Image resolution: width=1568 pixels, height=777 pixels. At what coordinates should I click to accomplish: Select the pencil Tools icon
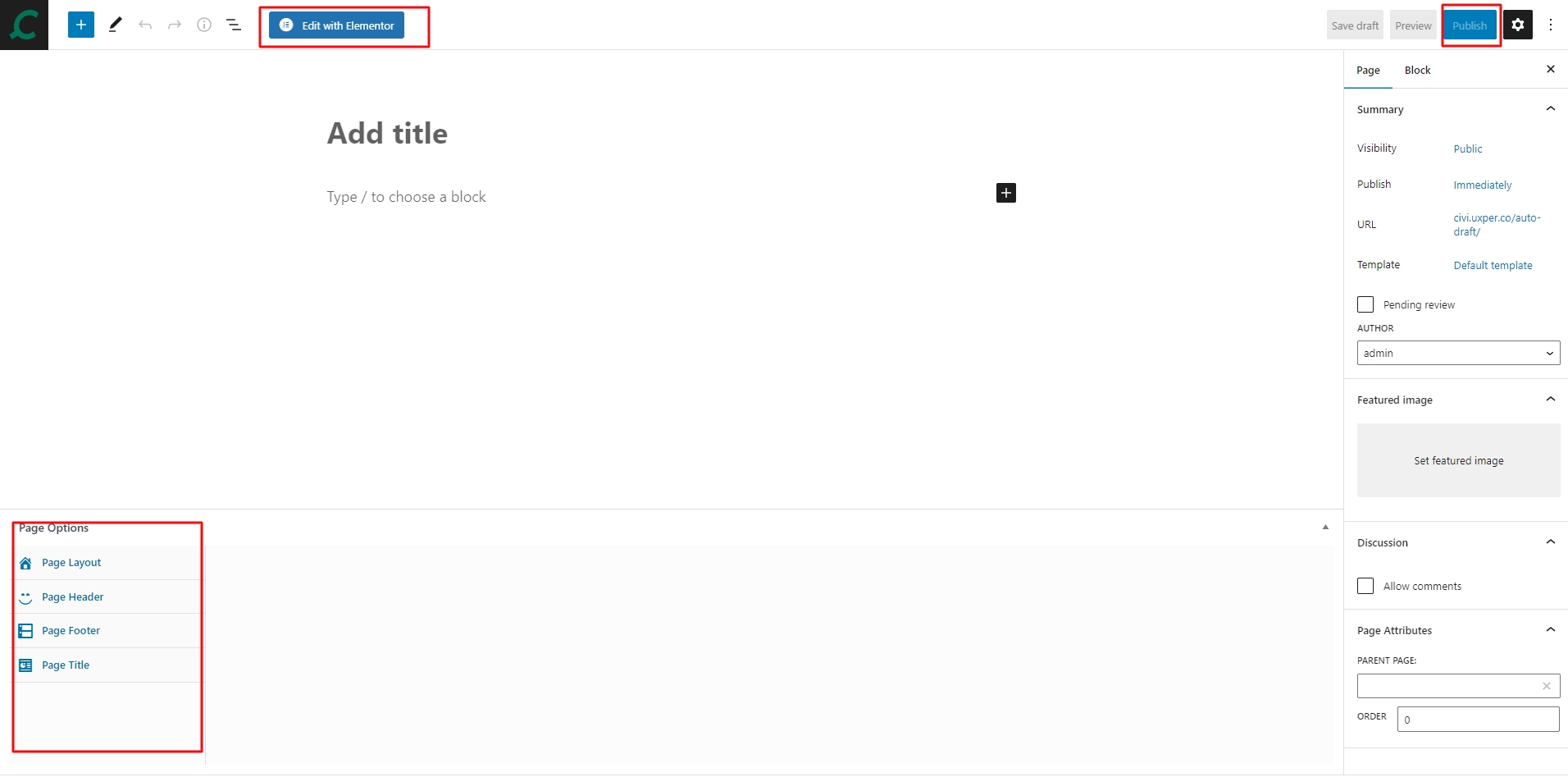tap(115, 25)
